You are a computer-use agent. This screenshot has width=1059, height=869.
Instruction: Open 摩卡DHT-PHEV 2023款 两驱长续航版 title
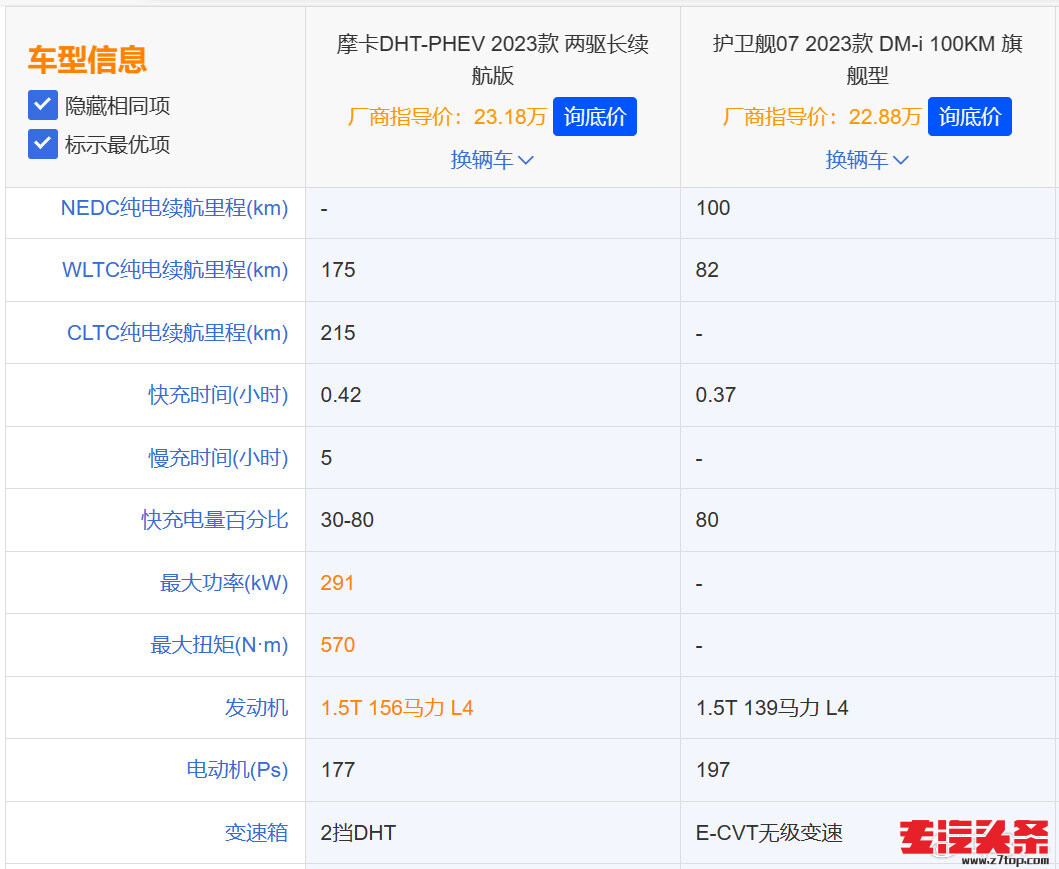tap(492, 59)
